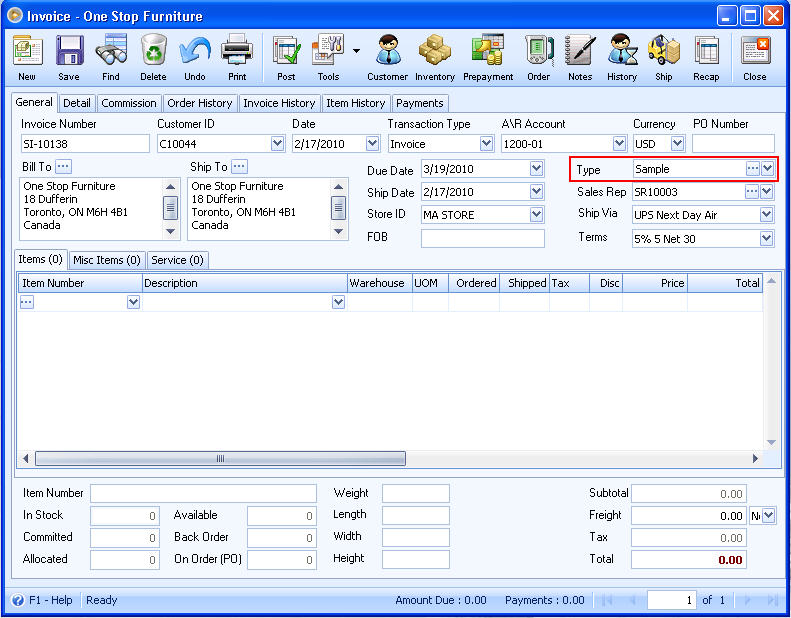Image resolution: width=791 pixels, height=618 pixels.
Task: Open the Bill To ellipsis lookup button
Action: point(64,166)
